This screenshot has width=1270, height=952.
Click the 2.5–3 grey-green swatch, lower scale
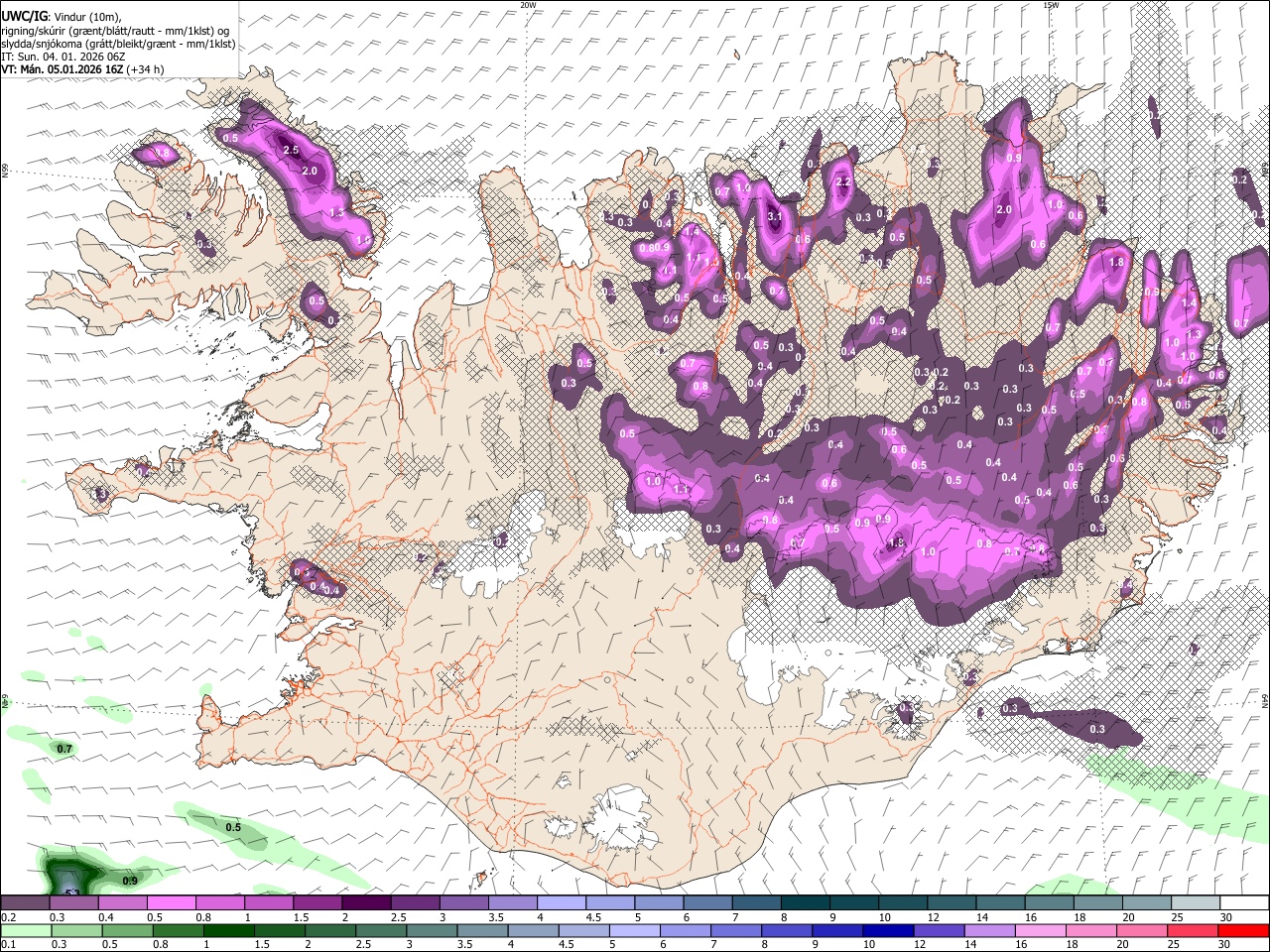(x=380, y=931)
